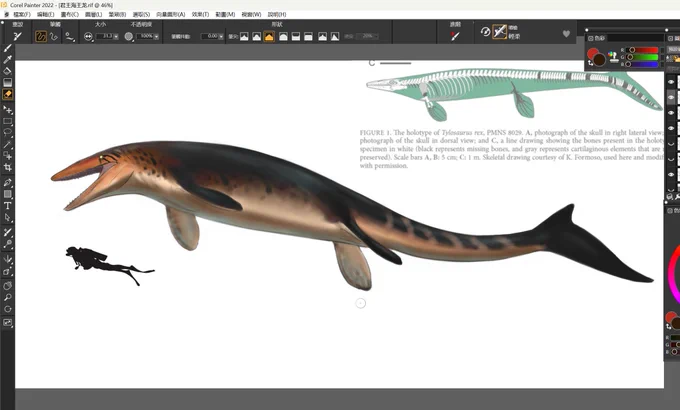The image size is (680, 410).
Task: Select the Lasso tool
Action: [7, 132]
